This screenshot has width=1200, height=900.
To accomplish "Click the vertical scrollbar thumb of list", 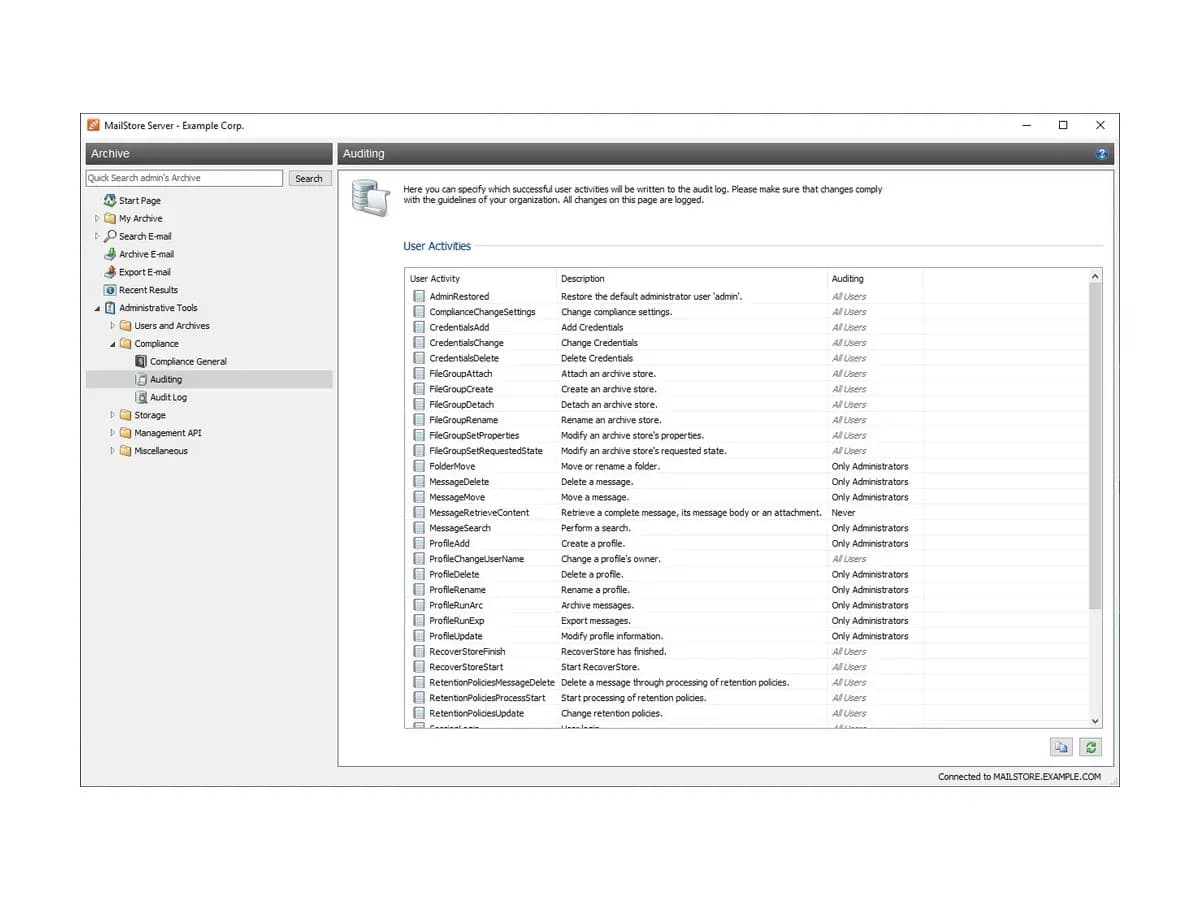I will pos(1095,446).
